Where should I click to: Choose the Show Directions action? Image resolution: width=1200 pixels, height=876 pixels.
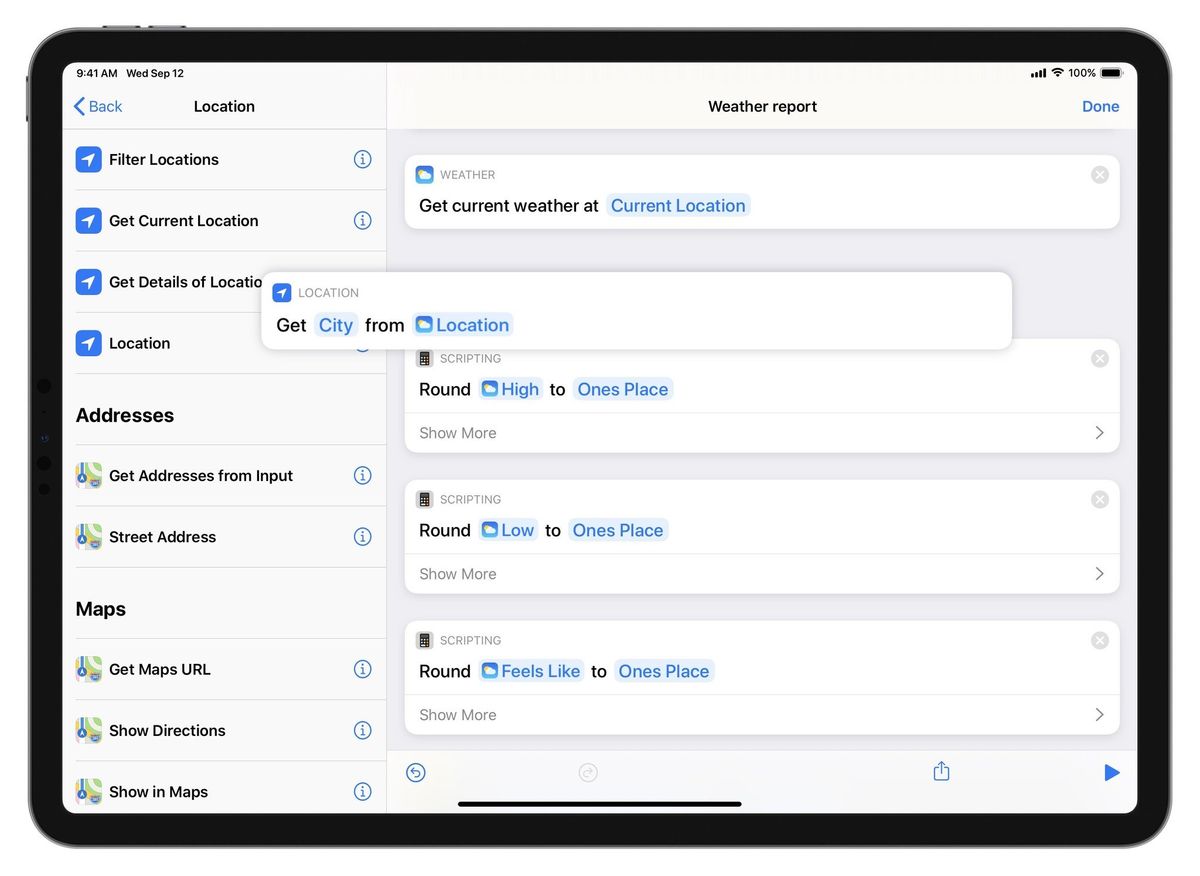pyautogui.click(x=167, y=730)
